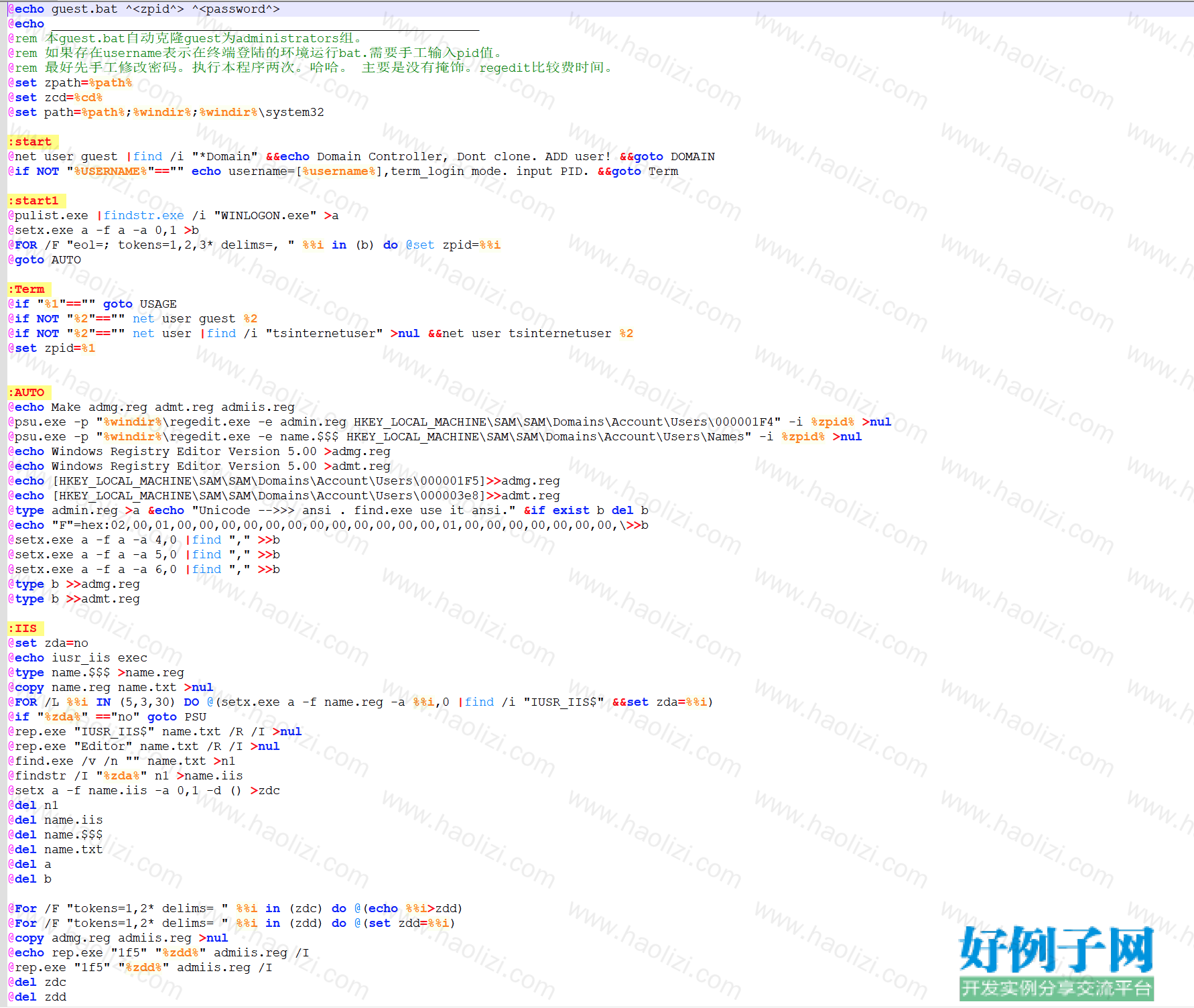
Task: Click line 'setx.exe a -f a -a 6,0'
Action: pos(144,569)
